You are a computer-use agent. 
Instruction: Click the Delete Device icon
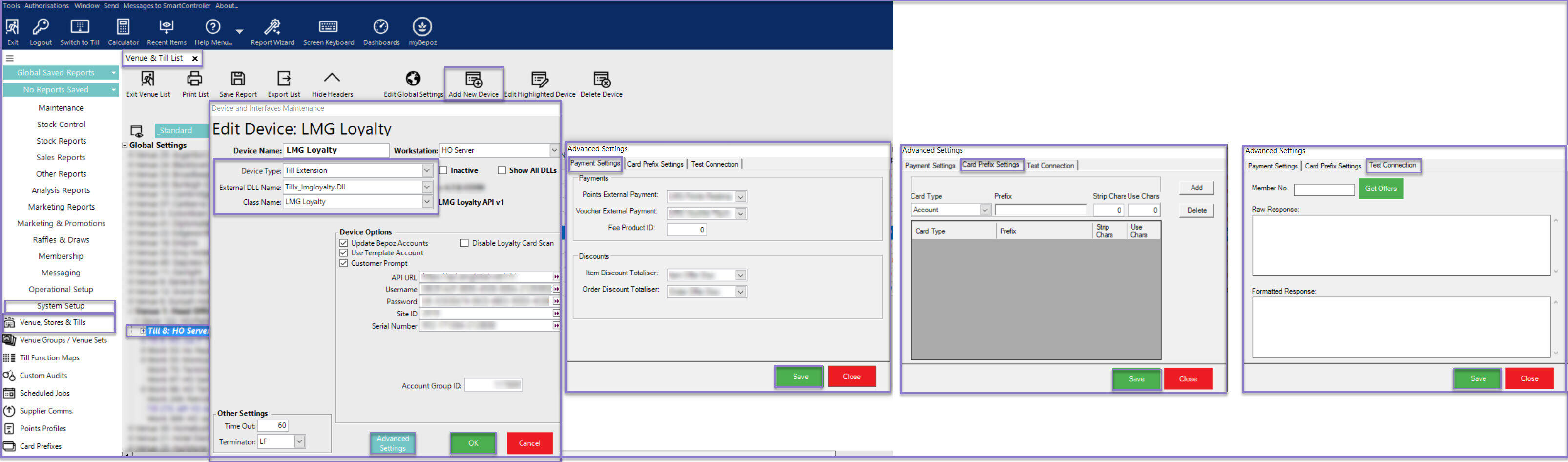pos(601,81)
